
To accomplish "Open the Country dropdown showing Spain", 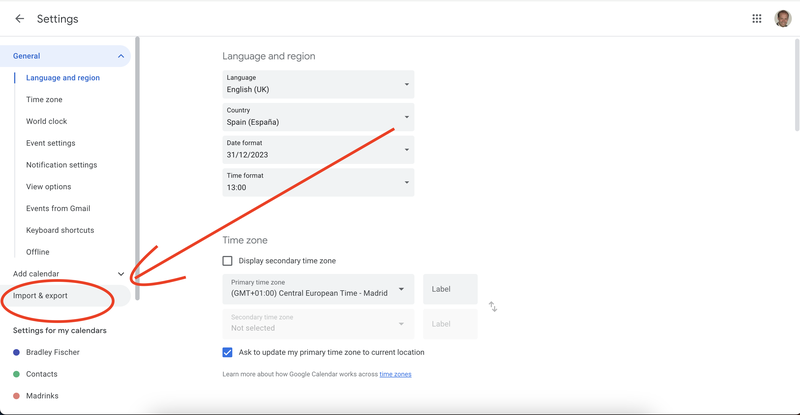I will tap(318, 117).
